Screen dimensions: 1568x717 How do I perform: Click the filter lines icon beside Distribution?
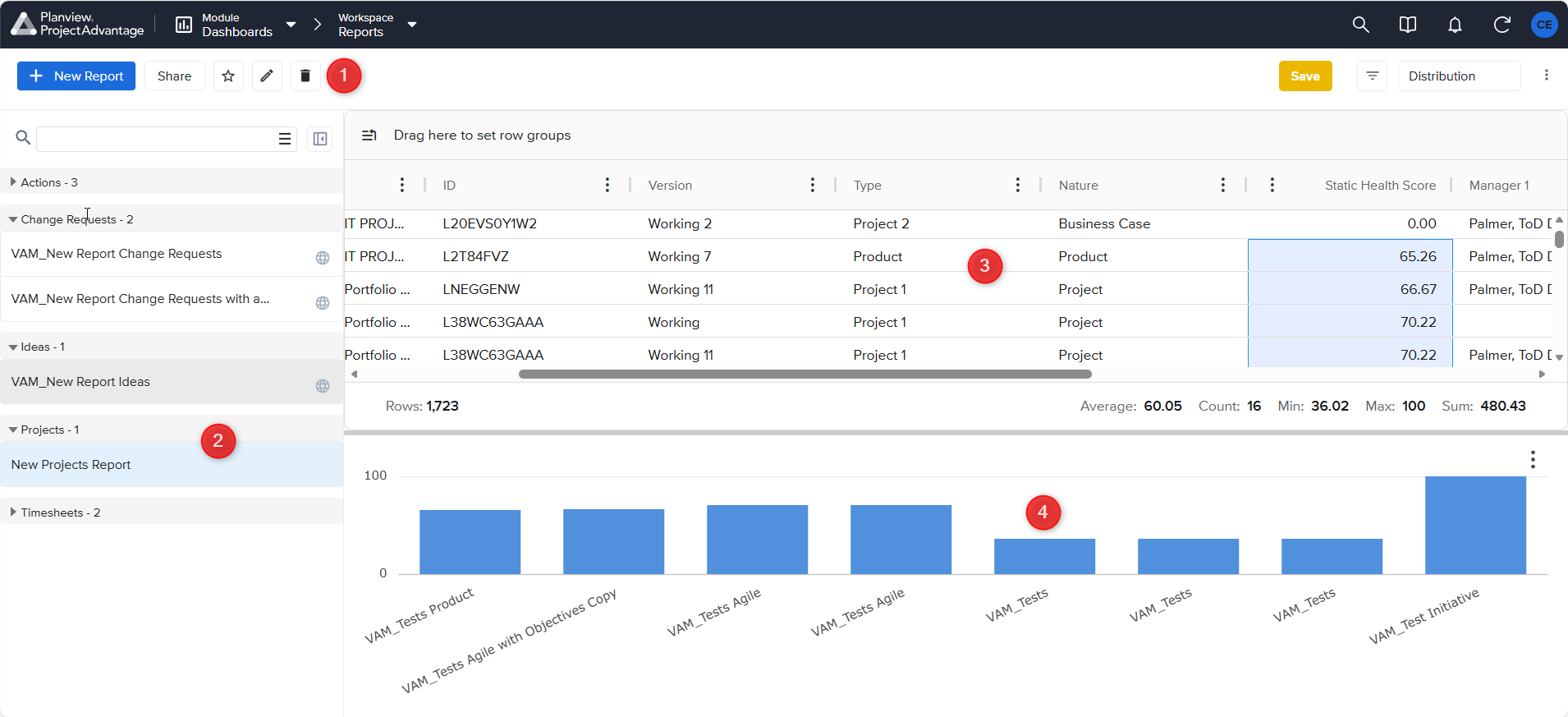[1372, 76]
